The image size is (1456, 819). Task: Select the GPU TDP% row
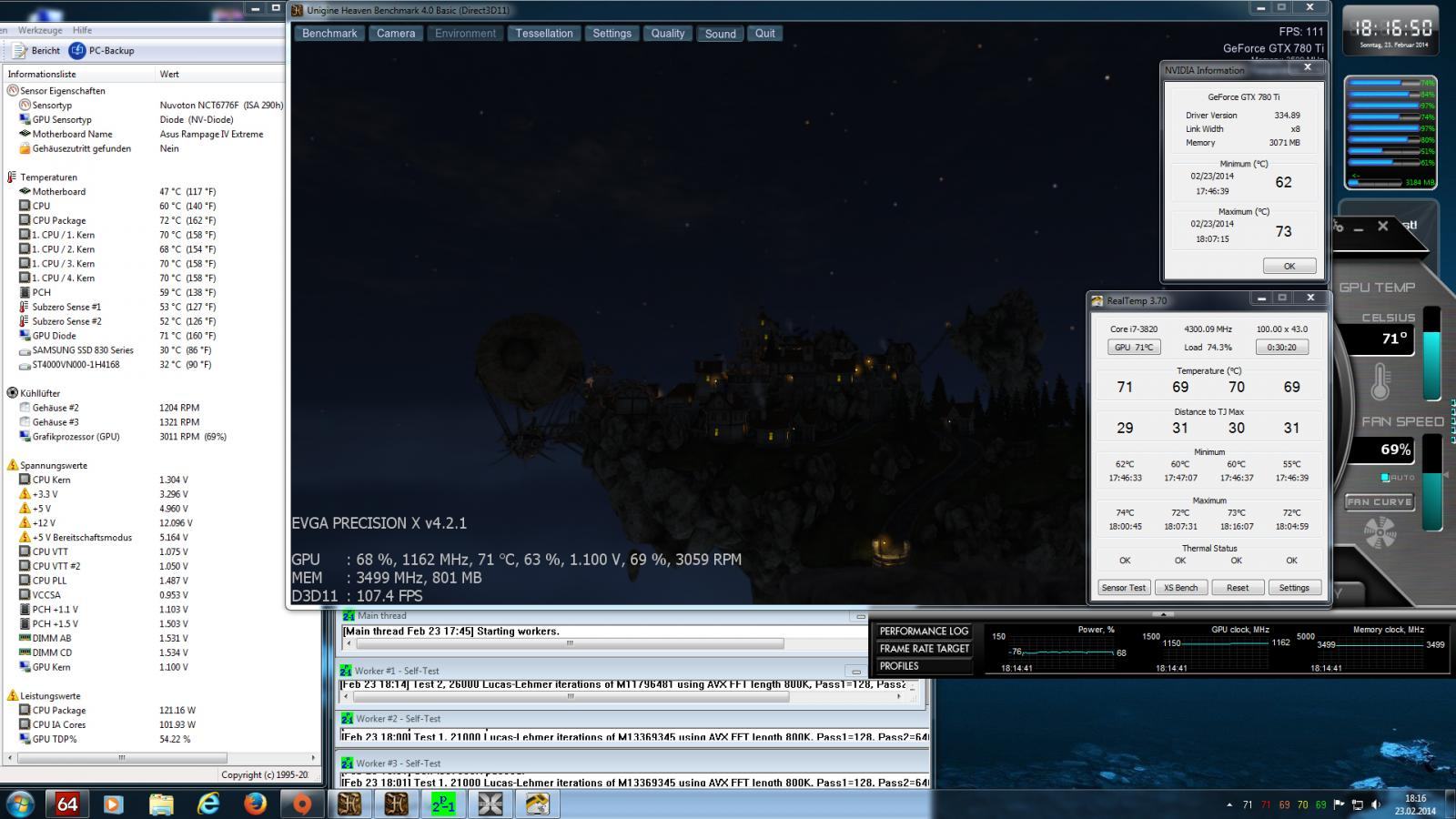click(146, 739)
